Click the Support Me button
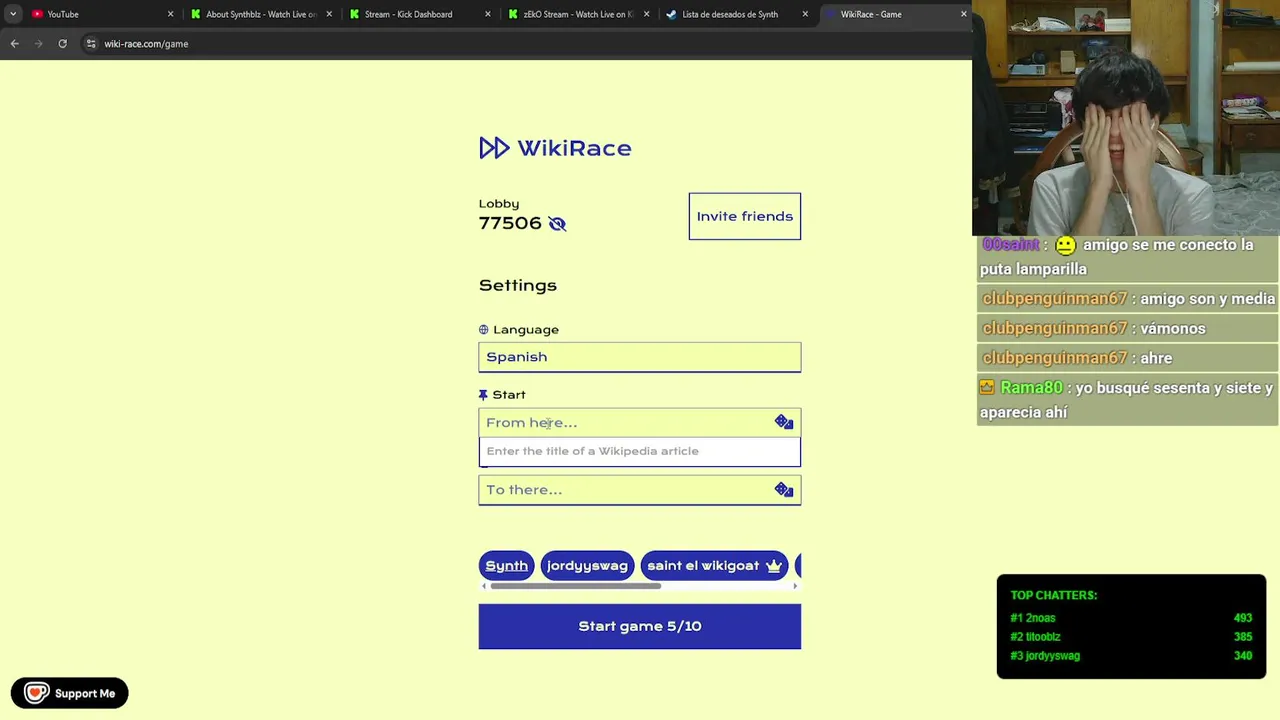Screen dimensions: 1280x720 point(70,693)
